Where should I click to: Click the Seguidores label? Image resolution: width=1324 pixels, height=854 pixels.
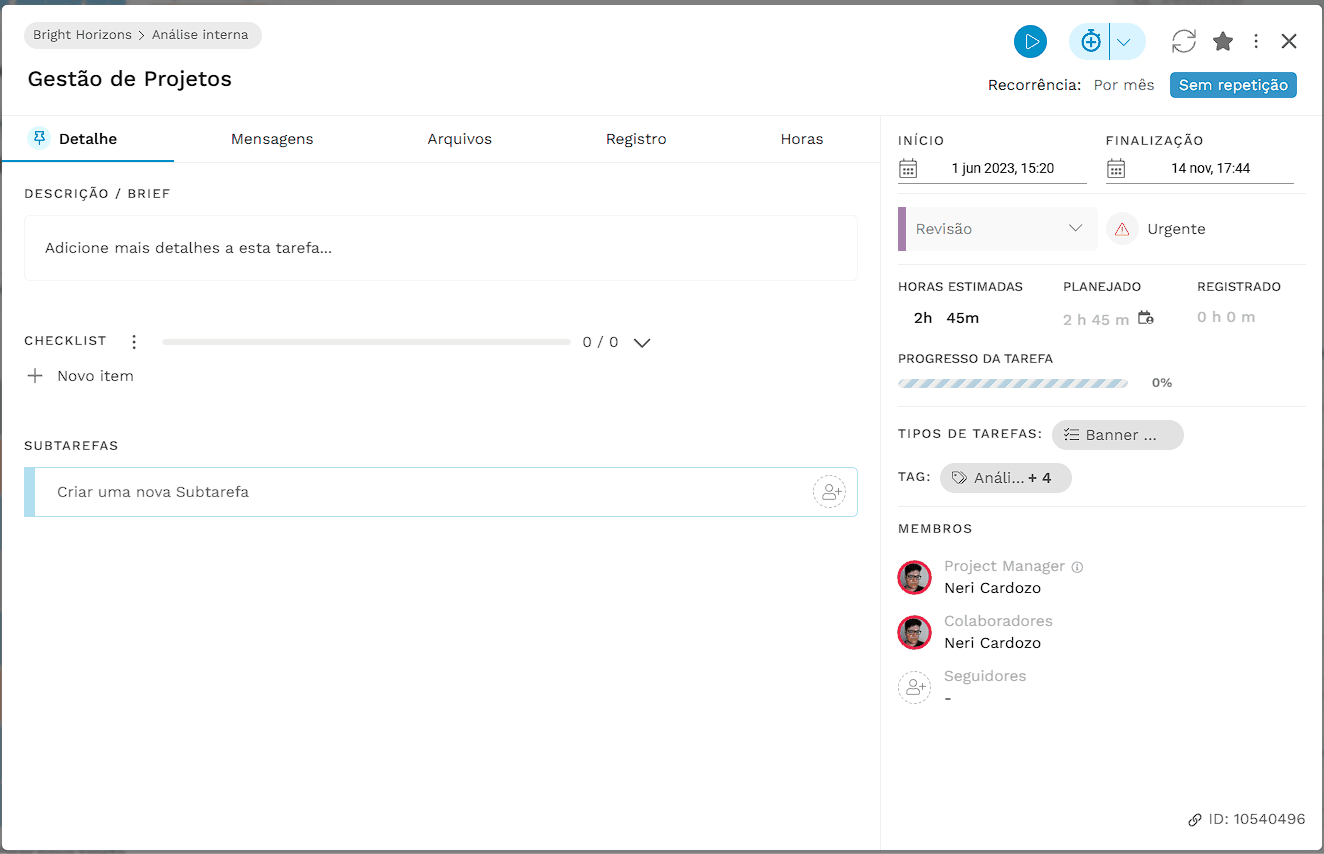click(x=985, y=676)
